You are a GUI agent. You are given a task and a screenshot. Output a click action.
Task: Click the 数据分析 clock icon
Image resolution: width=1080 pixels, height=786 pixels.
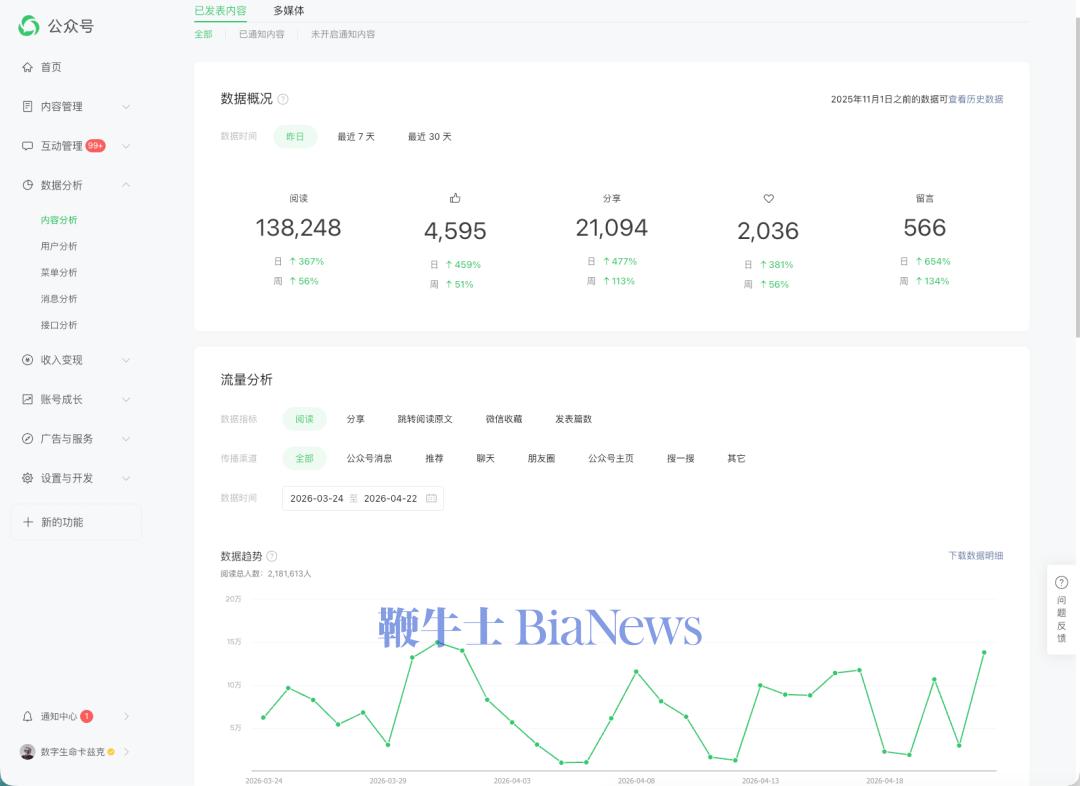tap(28, 184)
